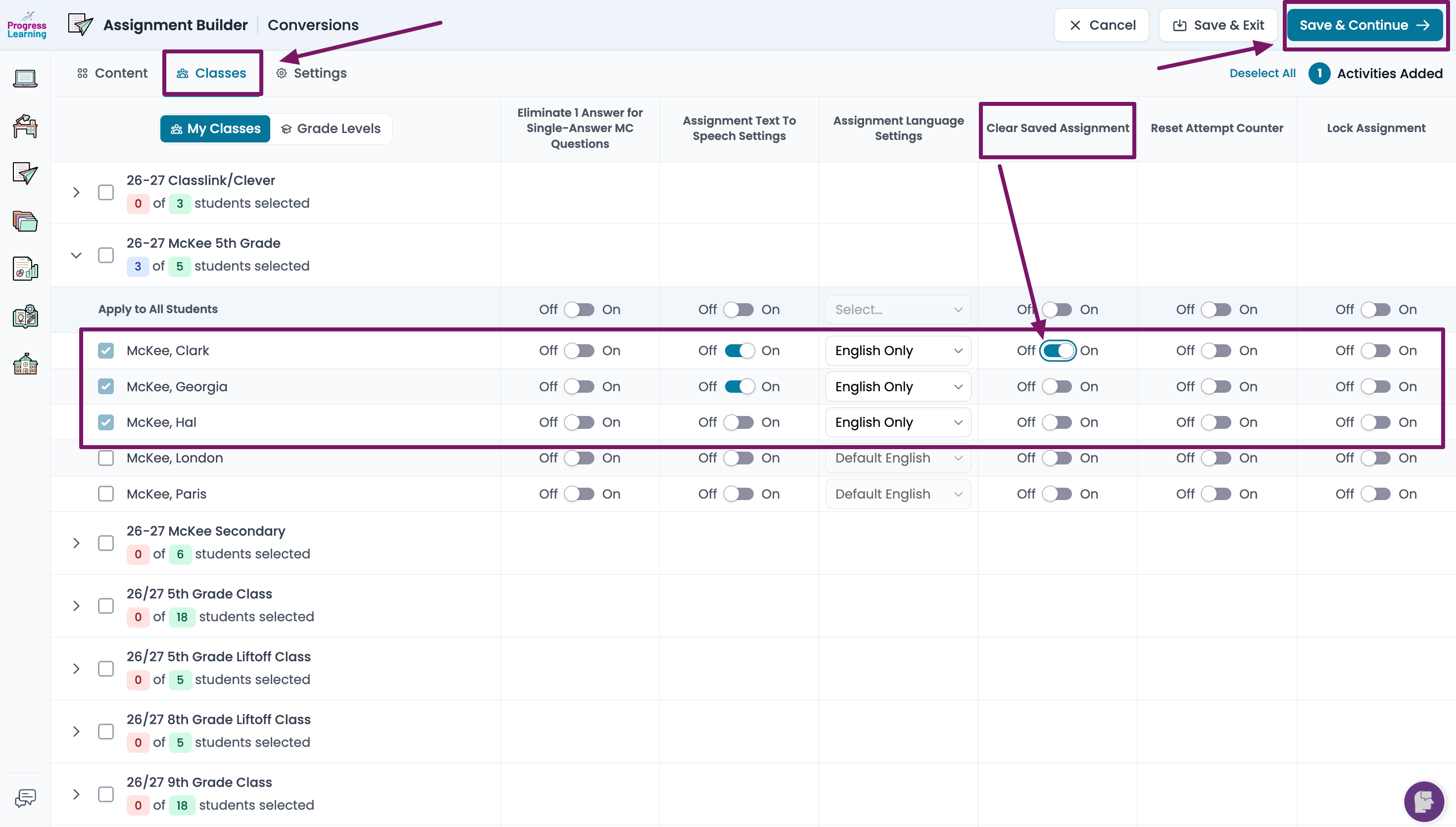Open the reports chart sidebar icon

pyautogui.click(x=25, y=269)
